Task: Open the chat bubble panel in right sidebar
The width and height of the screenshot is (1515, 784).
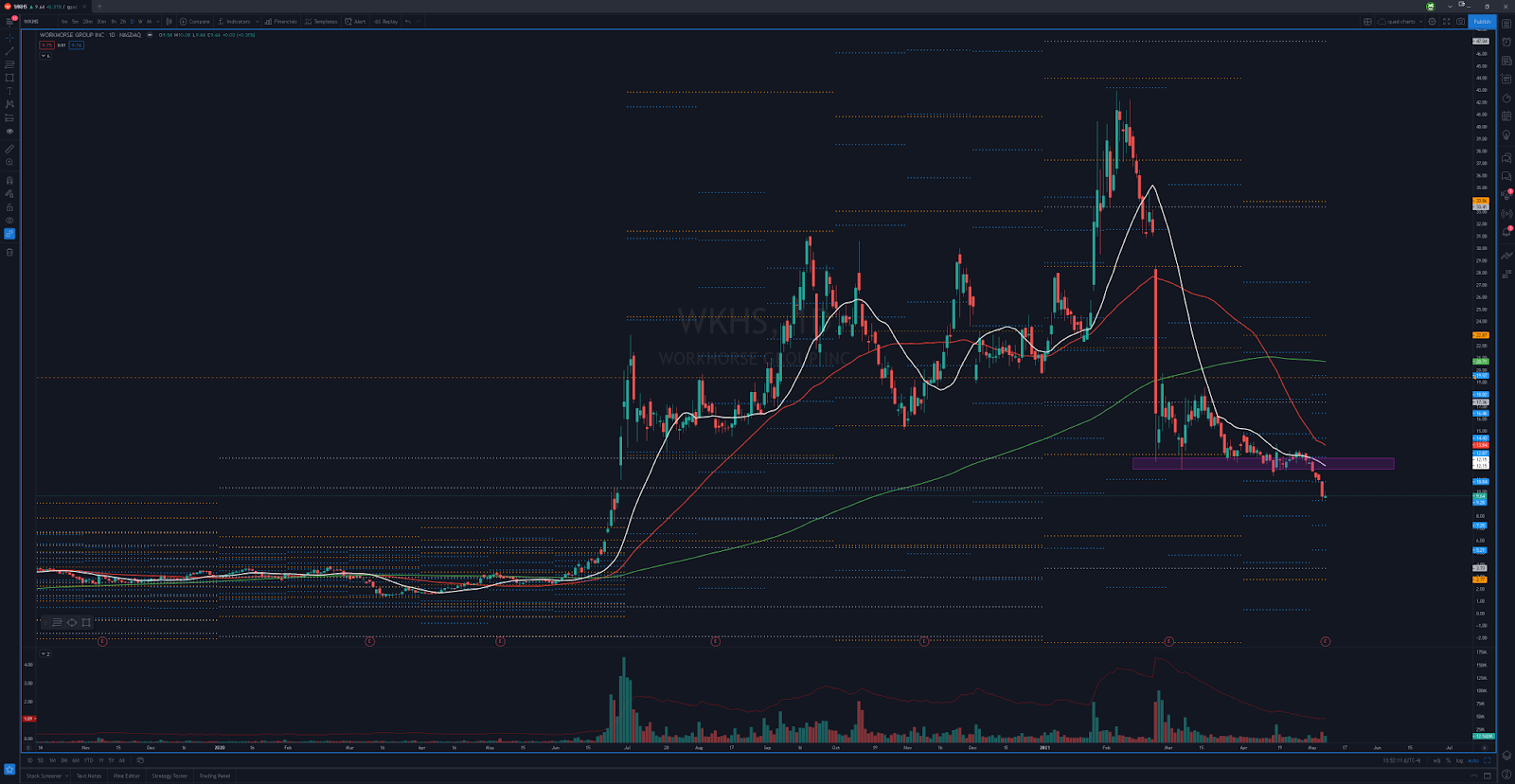Action: tap(1506, 175)
